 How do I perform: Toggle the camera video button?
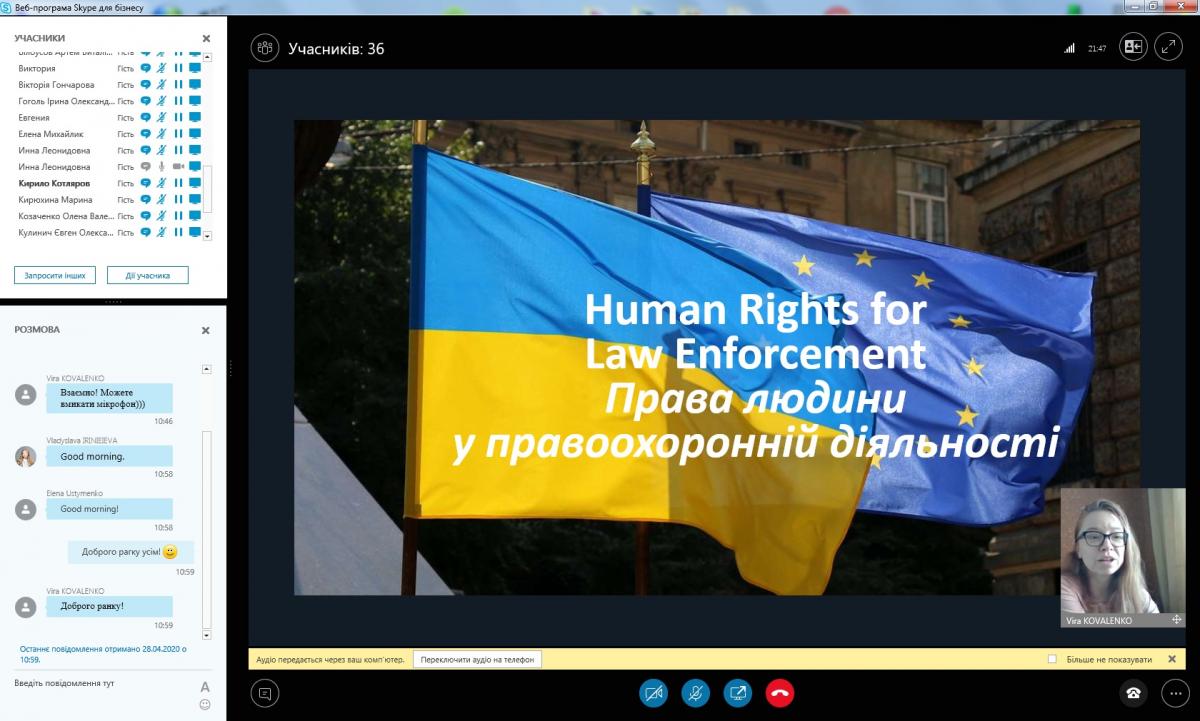pos(654,692)
